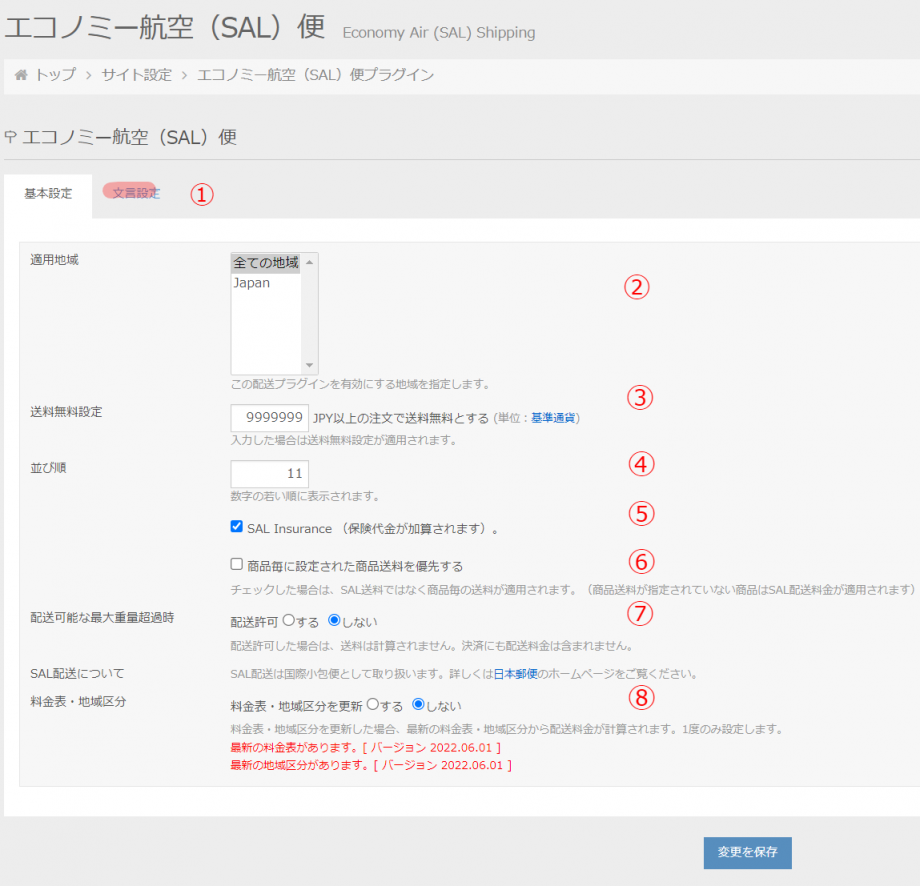The image size is (920, 886).
Task: Select する for 配送許可
Action: [x=289, y=621]
